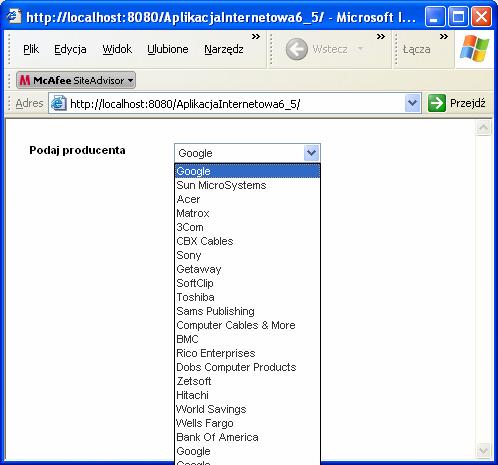Viewport: 498px width, 465px height.
Task: Expand the Łącza toolbar overflow chevron
Action: 444,37
